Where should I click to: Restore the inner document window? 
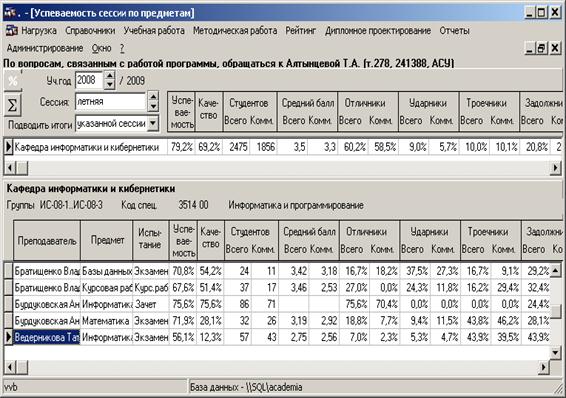coord(541,48)
